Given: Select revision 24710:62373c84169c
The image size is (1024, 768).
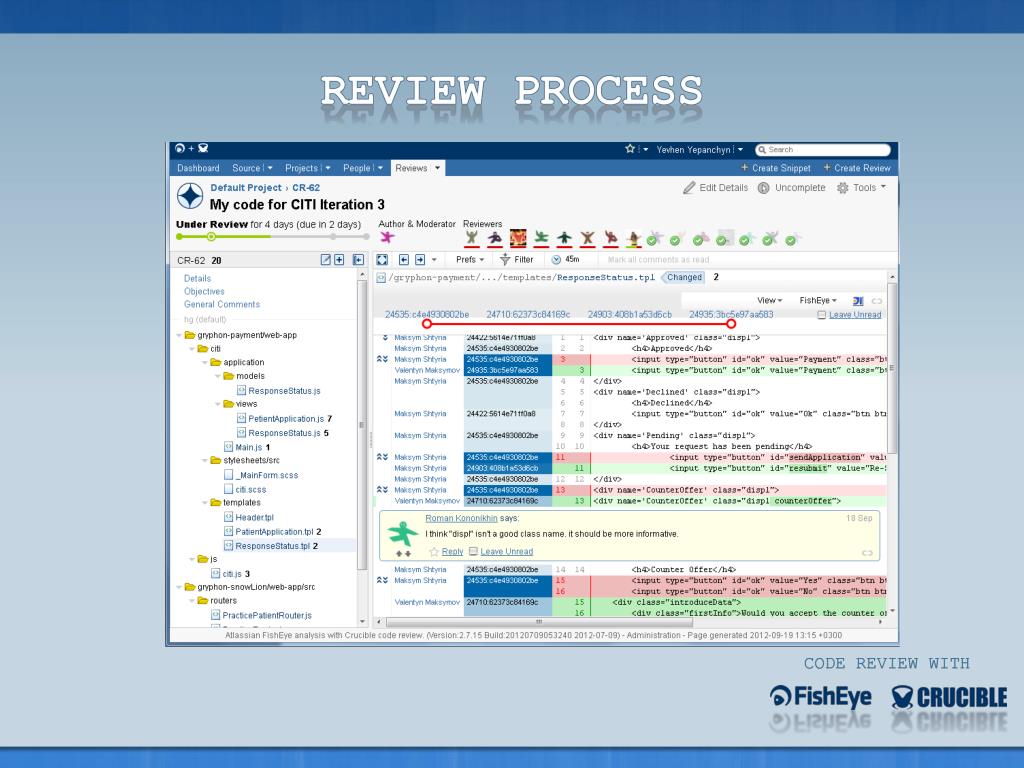Looking at the screenshot, I should 528,315.
